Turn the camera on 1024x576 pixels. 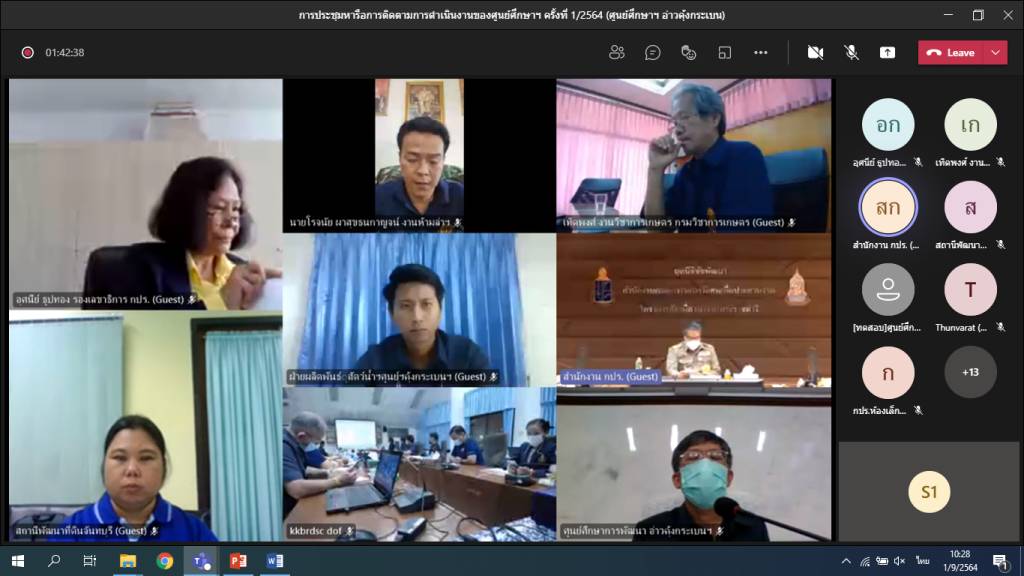tap(815, 52)
